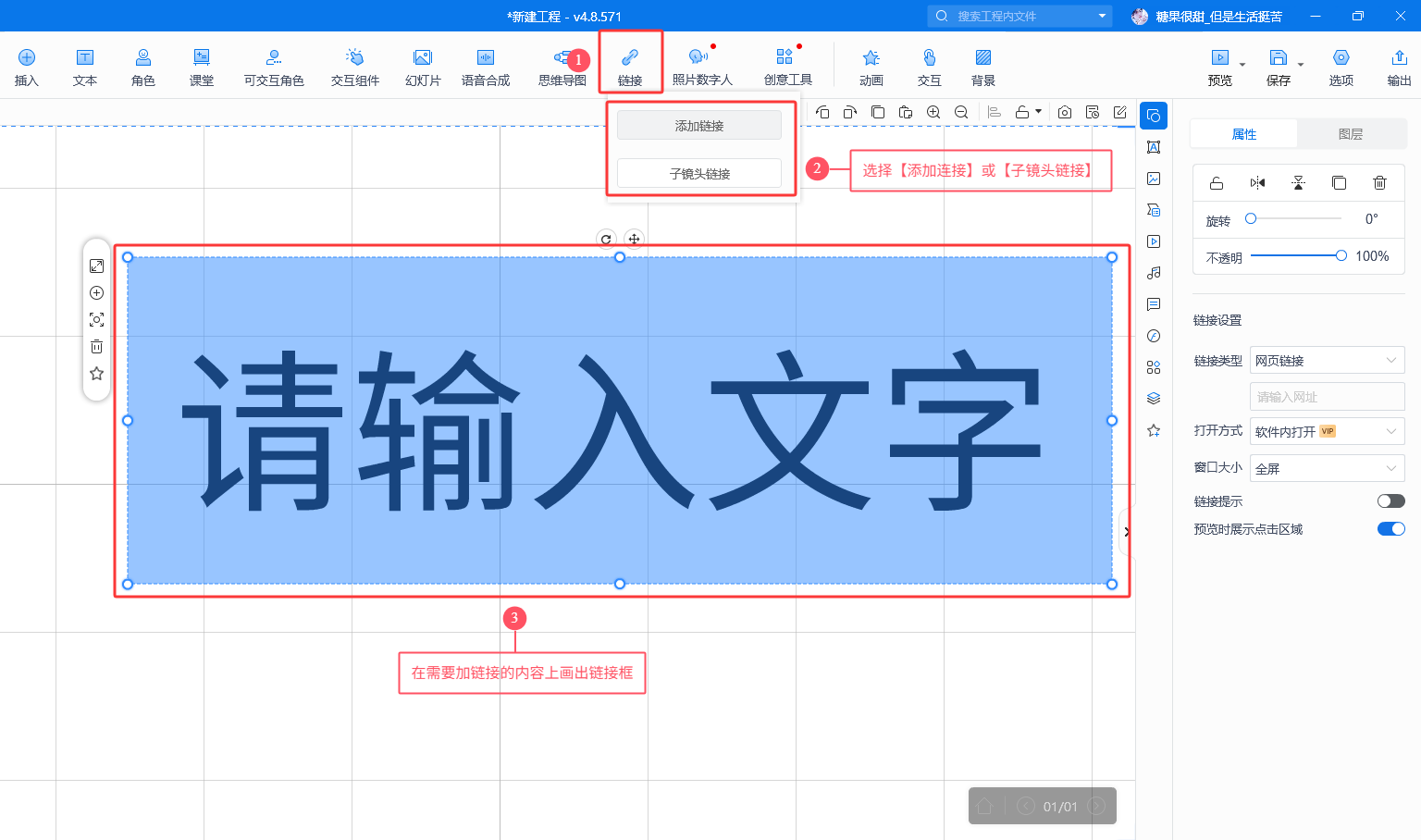
Task: Select the 属性 tab
Action: pos(1243,134)
